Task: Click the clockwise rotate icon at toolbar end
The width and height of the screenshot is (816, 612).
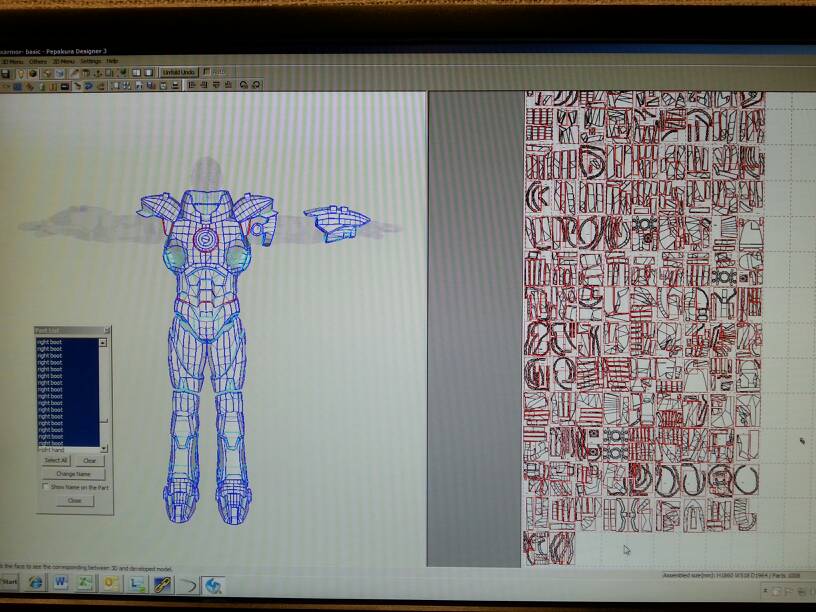Action: (256, 85)
